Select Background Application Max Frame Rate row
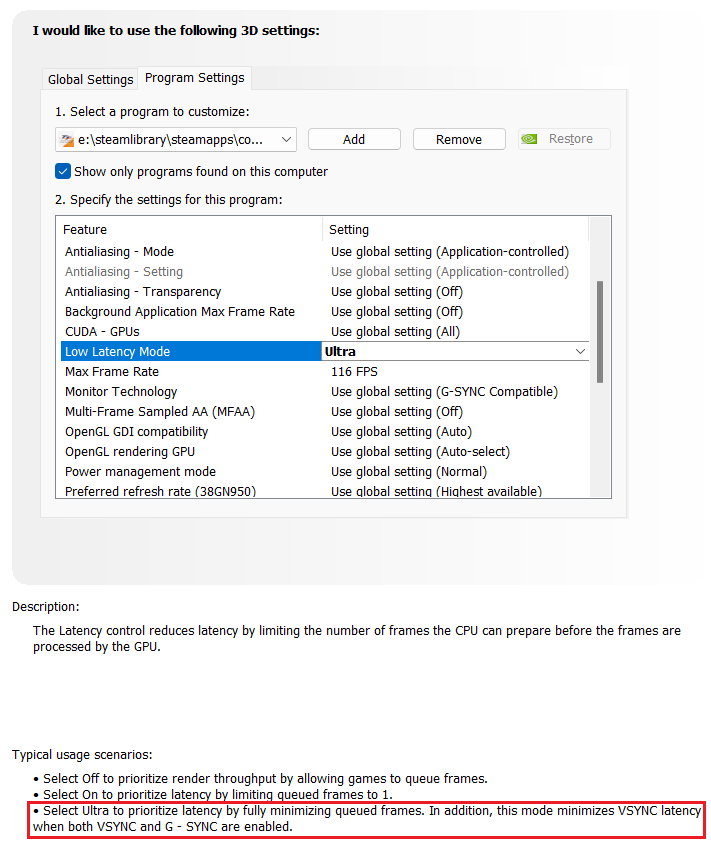 coord(180,312)
